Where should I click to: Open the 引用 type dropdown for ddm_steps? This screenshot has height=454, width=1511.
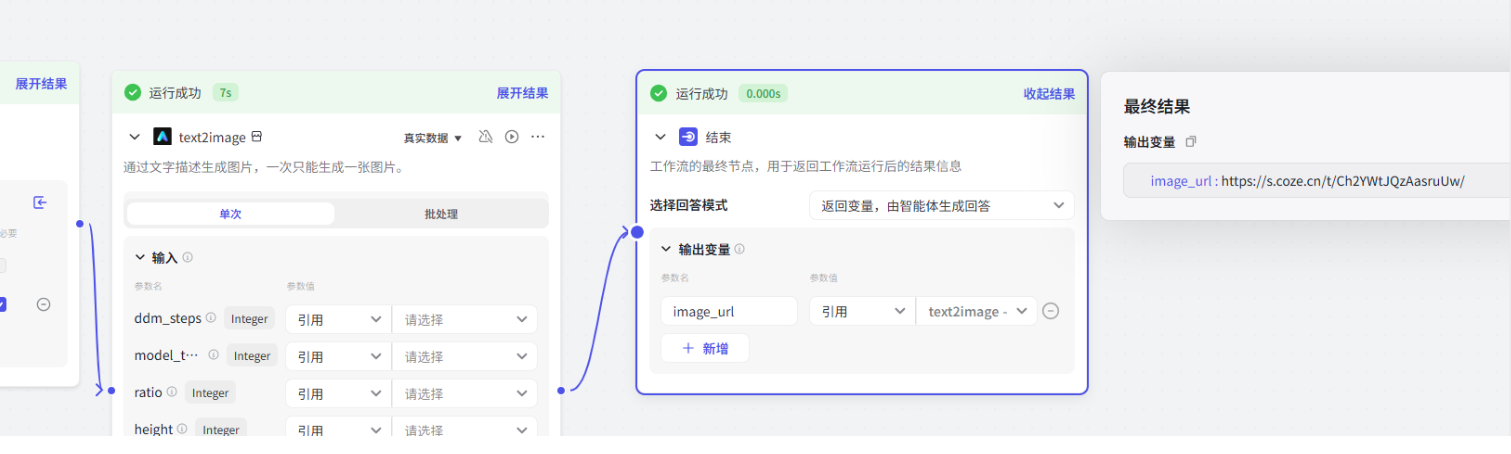coord(338,319)
